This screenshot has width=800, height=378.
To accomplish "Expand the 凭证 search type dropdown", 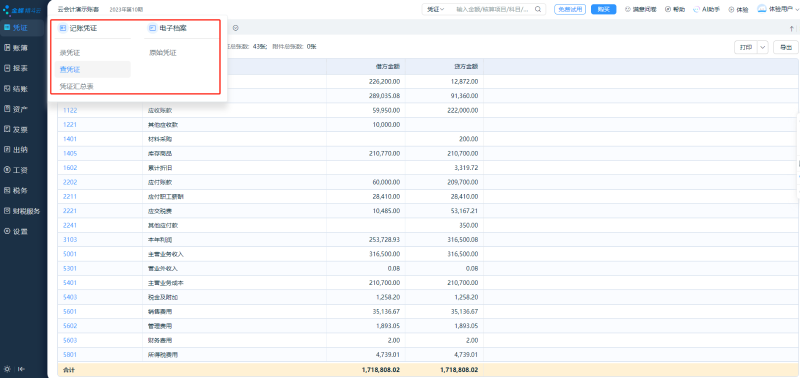I will tap(436, 9).
